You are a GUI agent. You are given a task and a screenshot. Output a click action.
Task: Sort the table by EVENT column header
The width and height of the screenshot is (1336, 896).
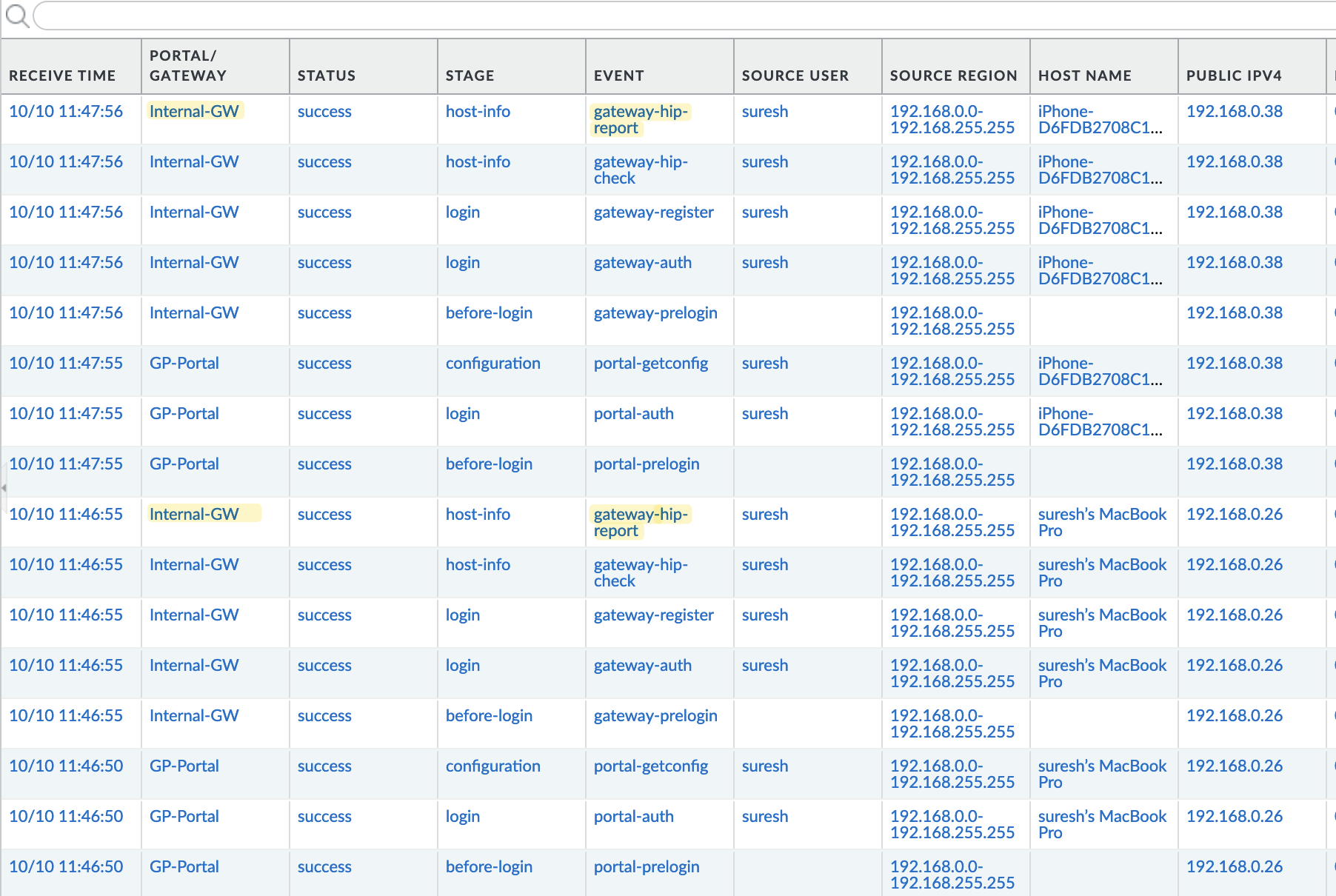[619, 76]
